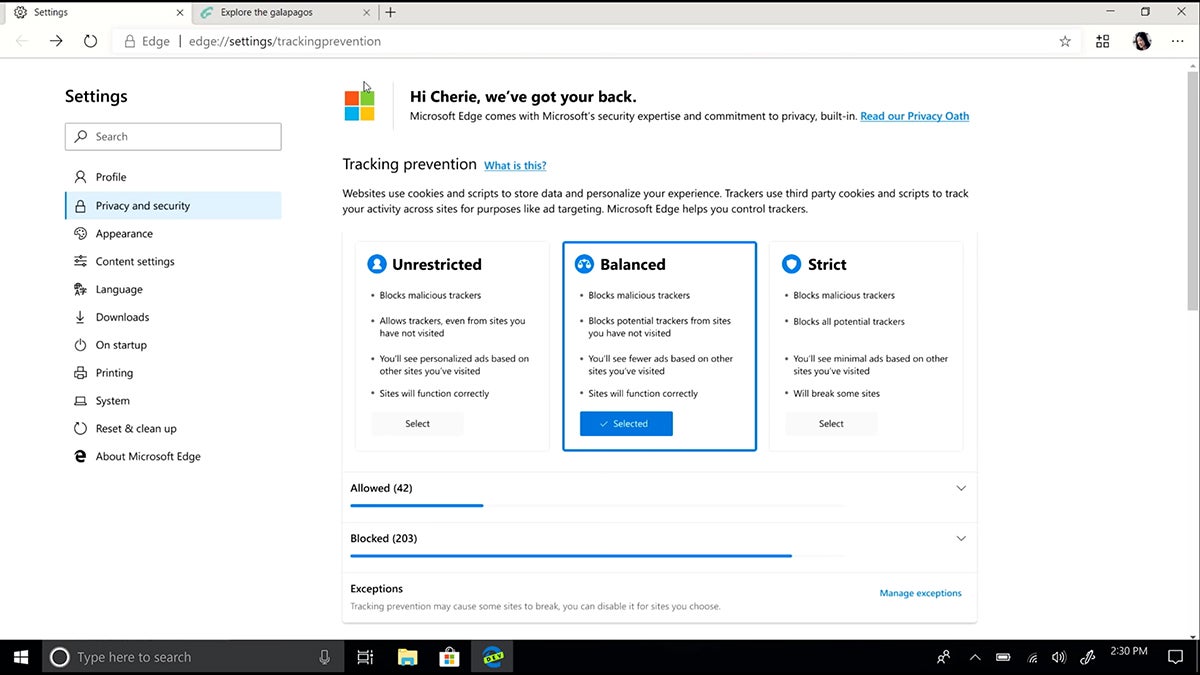The image size is (1200, 675).
Task: Expand the Blocked trackers list
Action: (961, 538)
